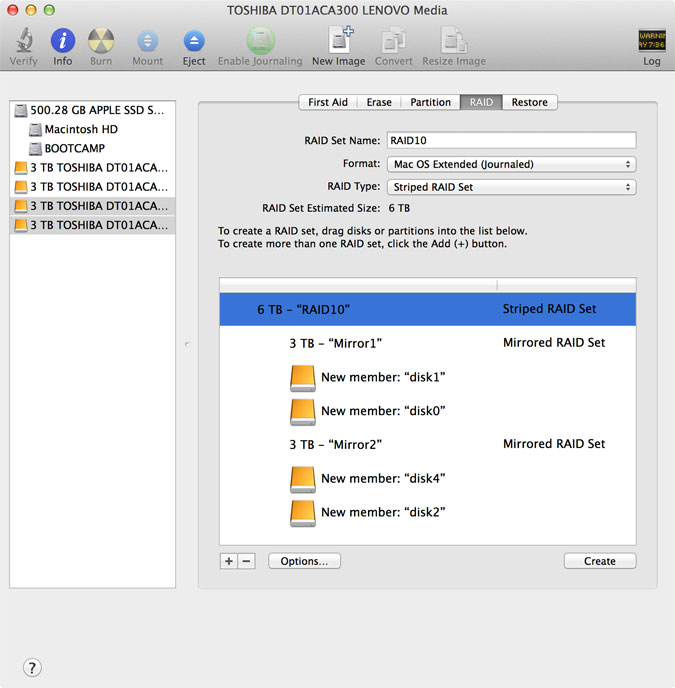
Task: Open the Info inspector icon
Action: pos(63,42)
